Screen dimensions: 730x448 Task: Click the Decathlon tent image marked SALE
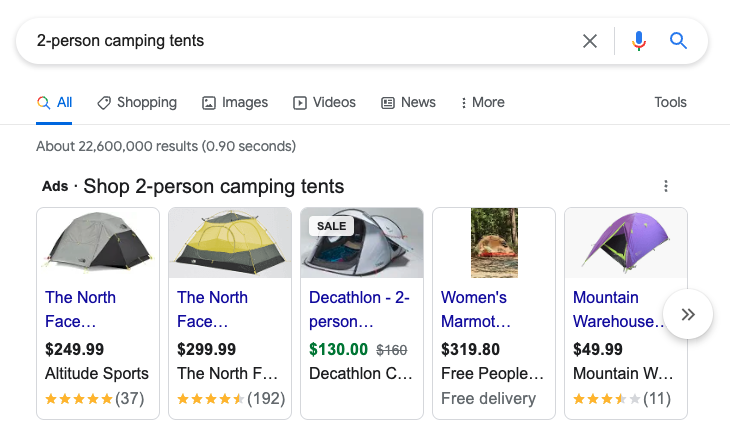click(x=362, y=243)
